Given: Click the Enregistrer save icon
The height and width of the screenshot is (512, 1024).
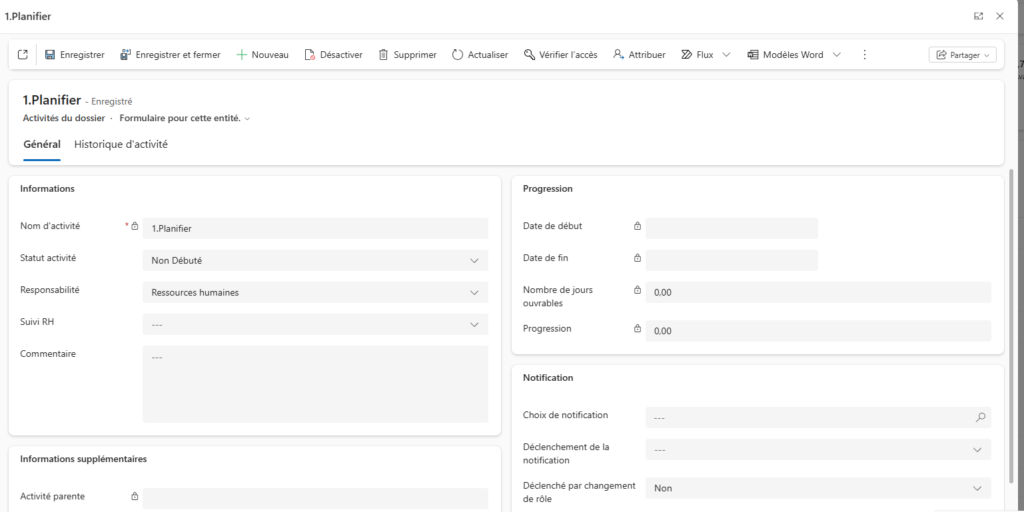Looking at the screenshot, I should (x=50, y=55).
